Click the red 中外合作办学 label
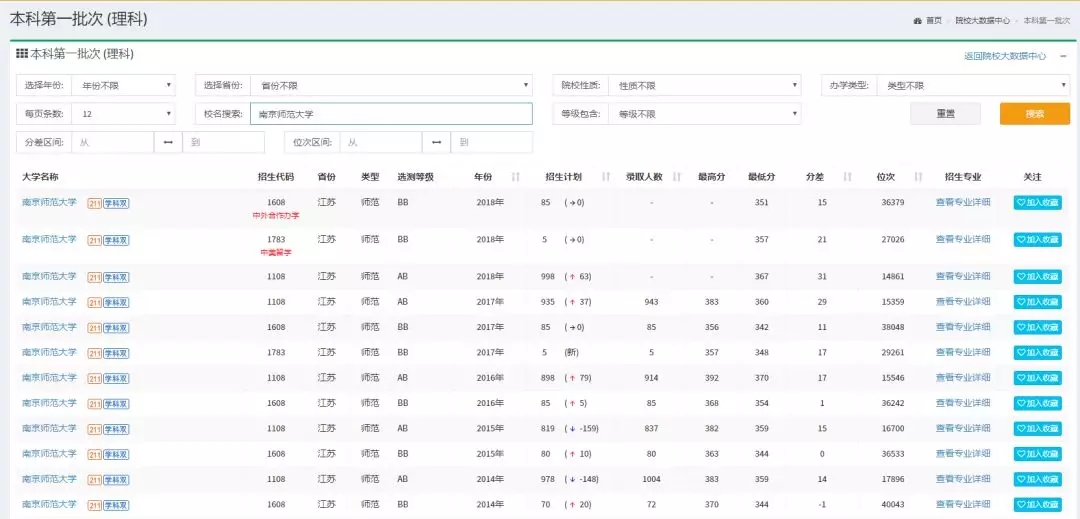Screen dimensions: 1080x519 click(x=276, y=215)
